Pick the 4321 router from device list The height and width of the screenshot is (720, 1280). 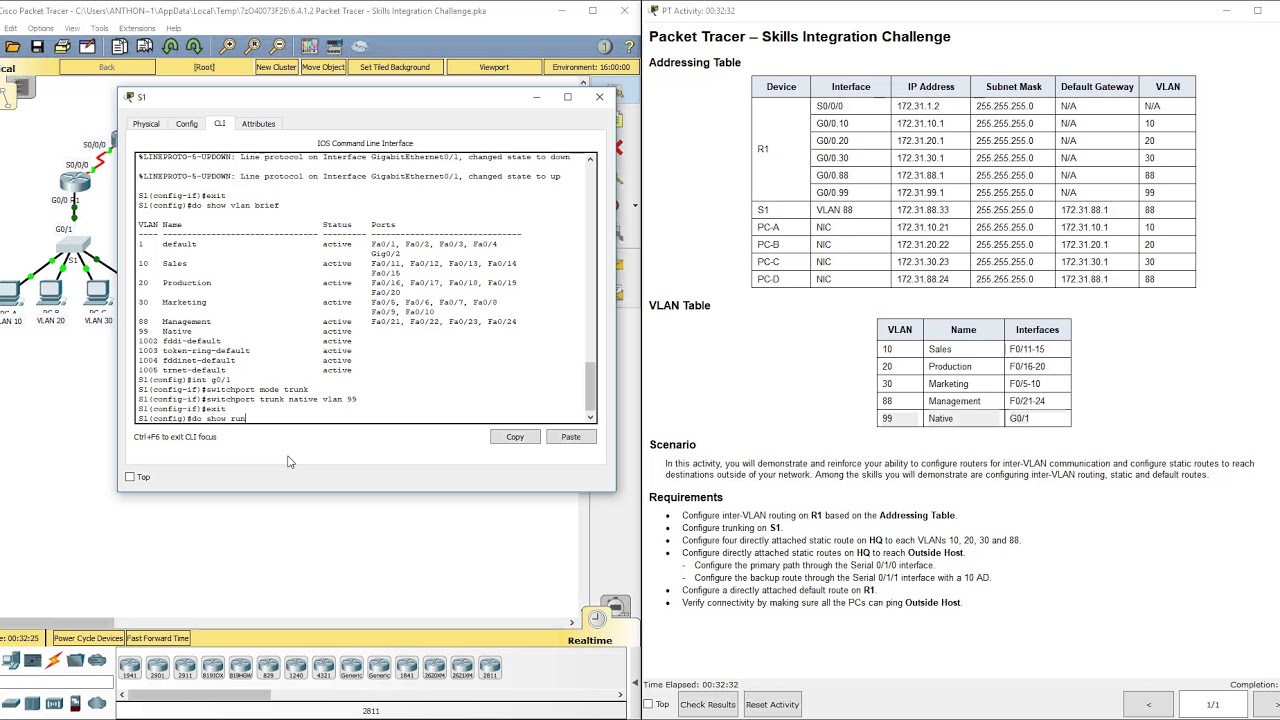323,667
